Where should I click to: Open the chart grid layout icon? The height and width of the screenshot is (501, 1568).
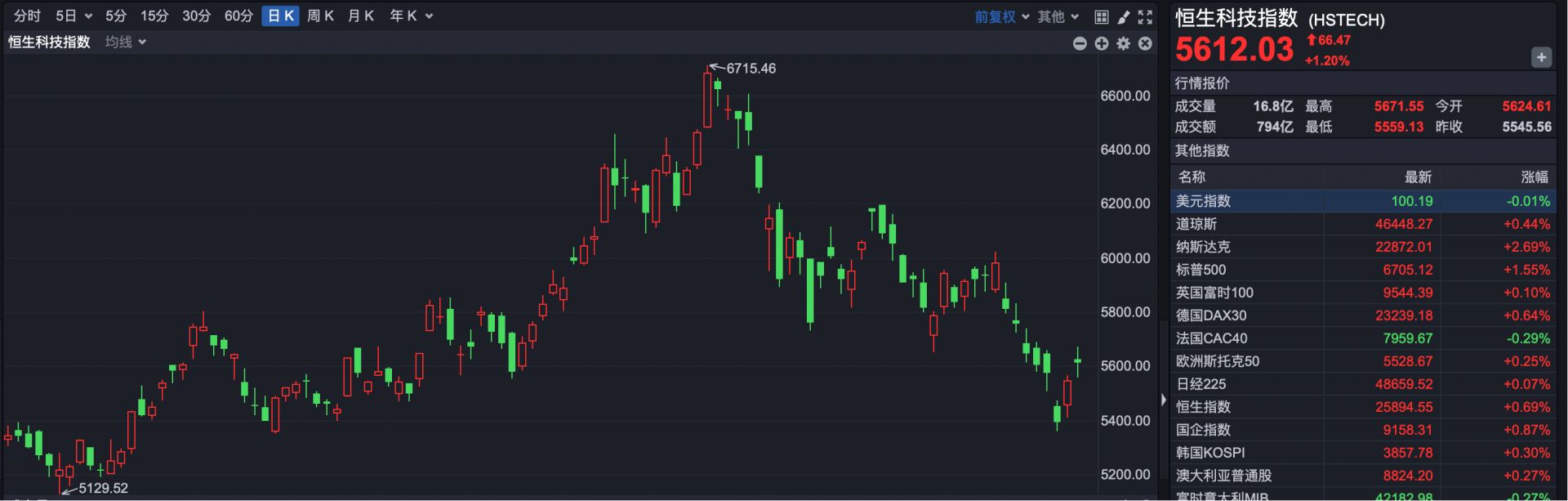point(1101,16)
